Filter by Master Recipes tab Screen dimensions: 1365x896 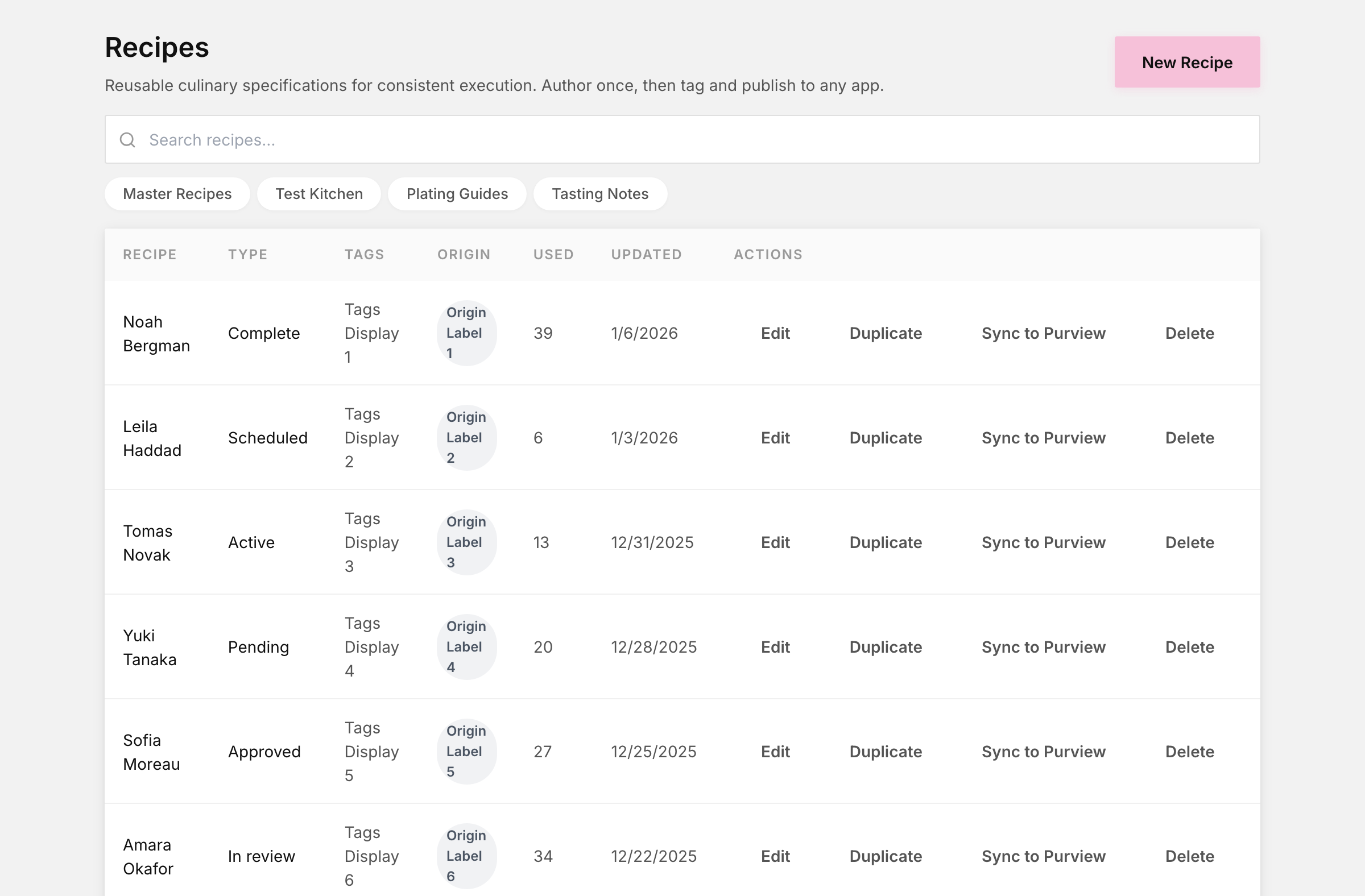[x=177, y=194]
